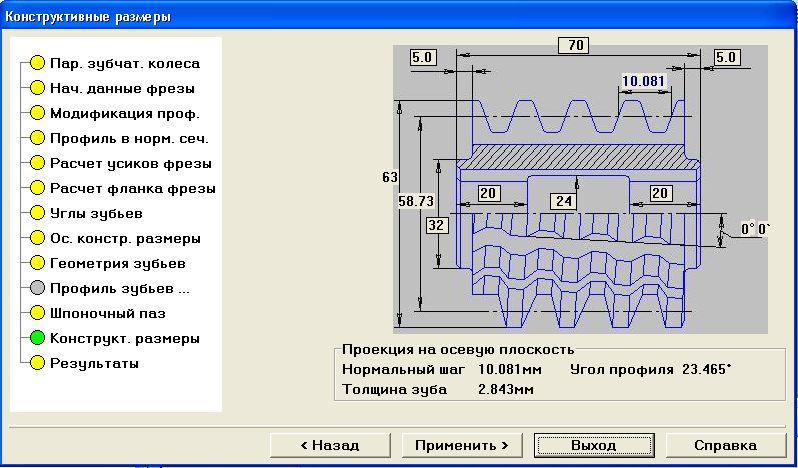Click the 58.73 diameter value
This screenshot has width=798, height=468.
point(416,201)
